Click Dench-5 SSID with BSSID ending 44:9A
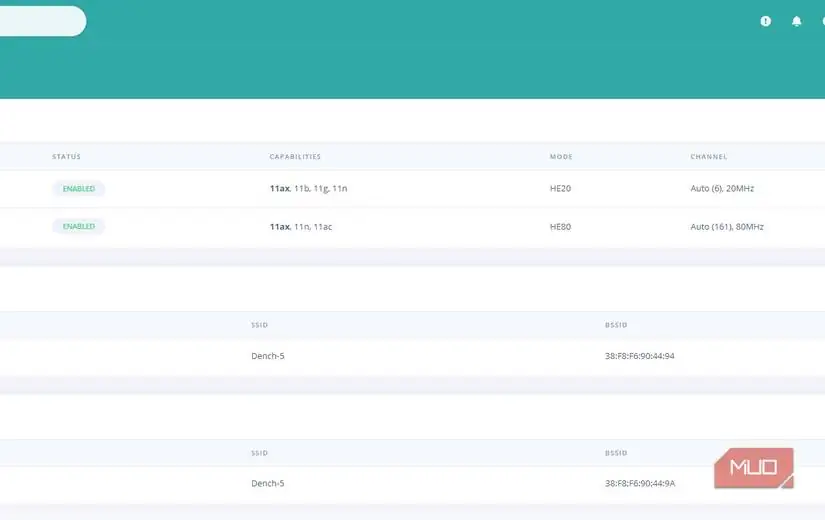 [267, 483]
